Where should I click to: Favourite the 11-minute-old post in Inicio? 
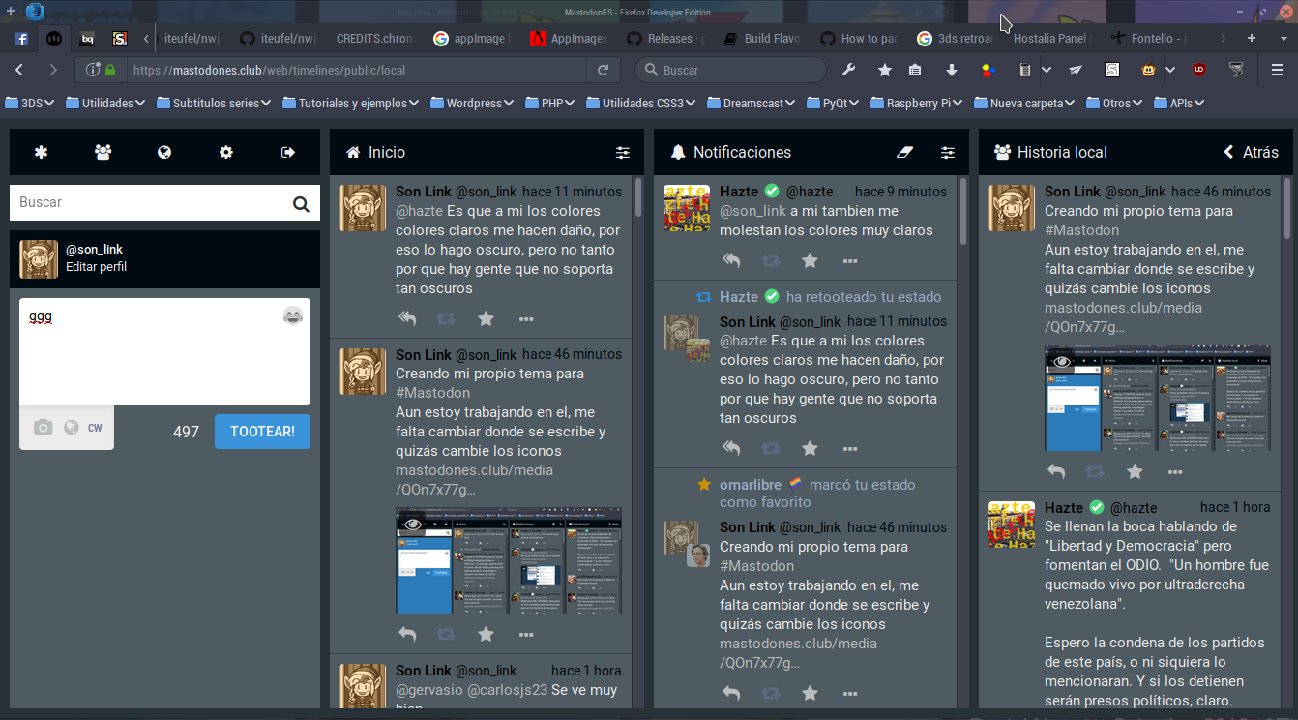[486, 319]
